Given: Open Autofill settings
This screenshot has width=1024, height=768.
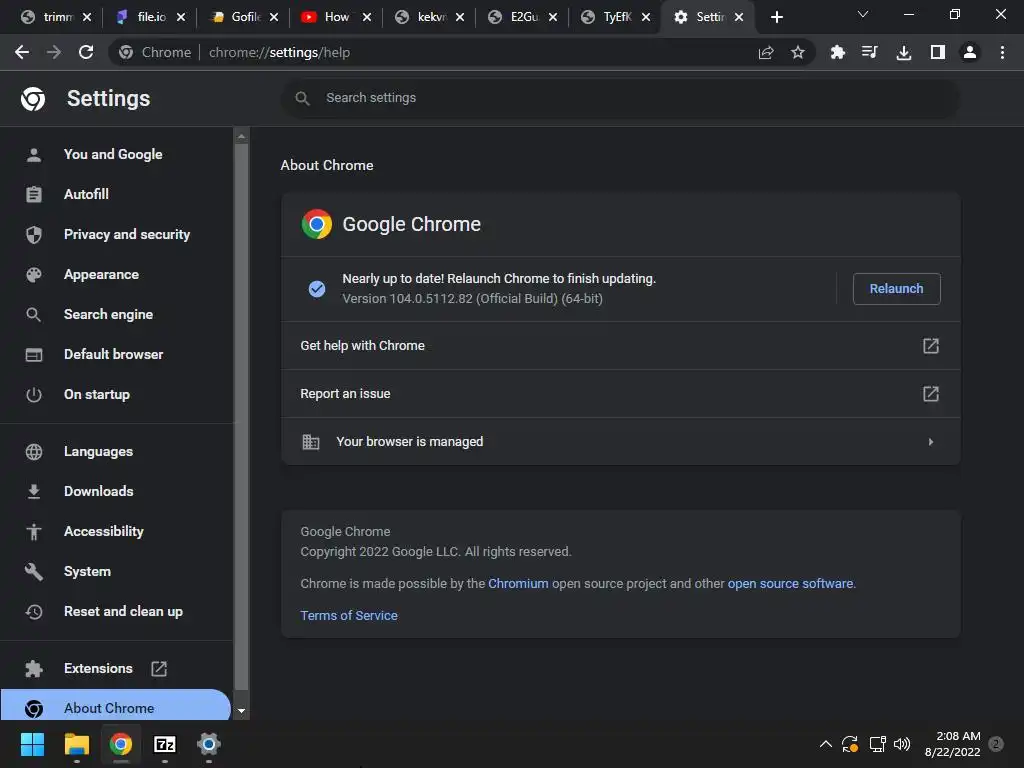Looking at the screenshot, I should [x=86, y=194].
